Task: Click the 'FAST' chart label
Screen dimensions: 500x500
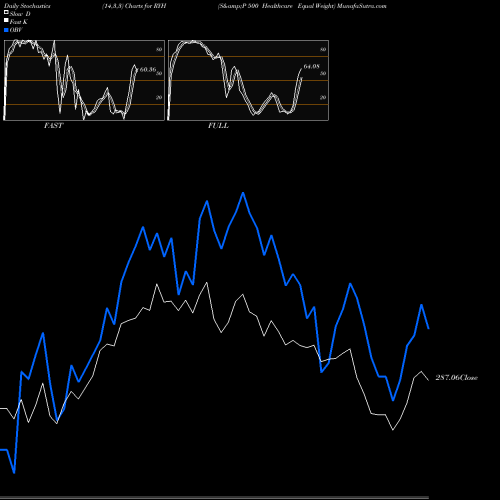Action: point(53,126)
